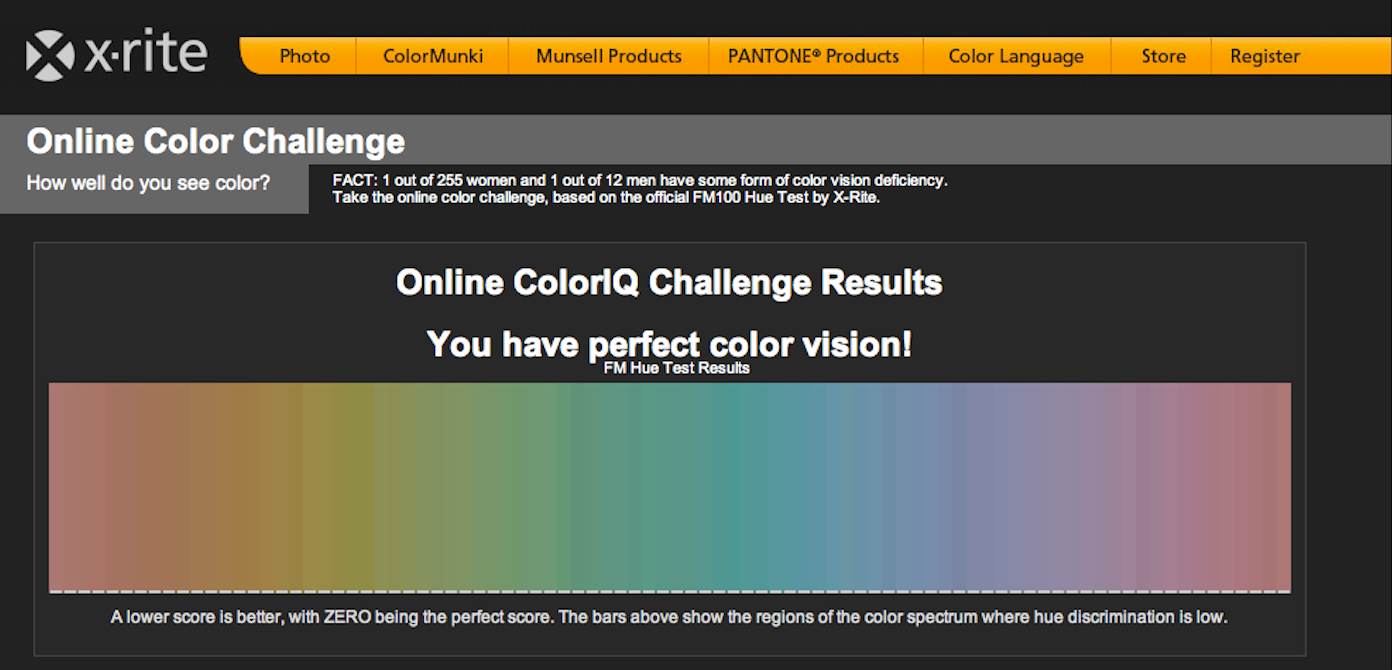The image size is (1392, 670).
Task: Open the PANTONE Products menu
Action: tap(814, 56)
